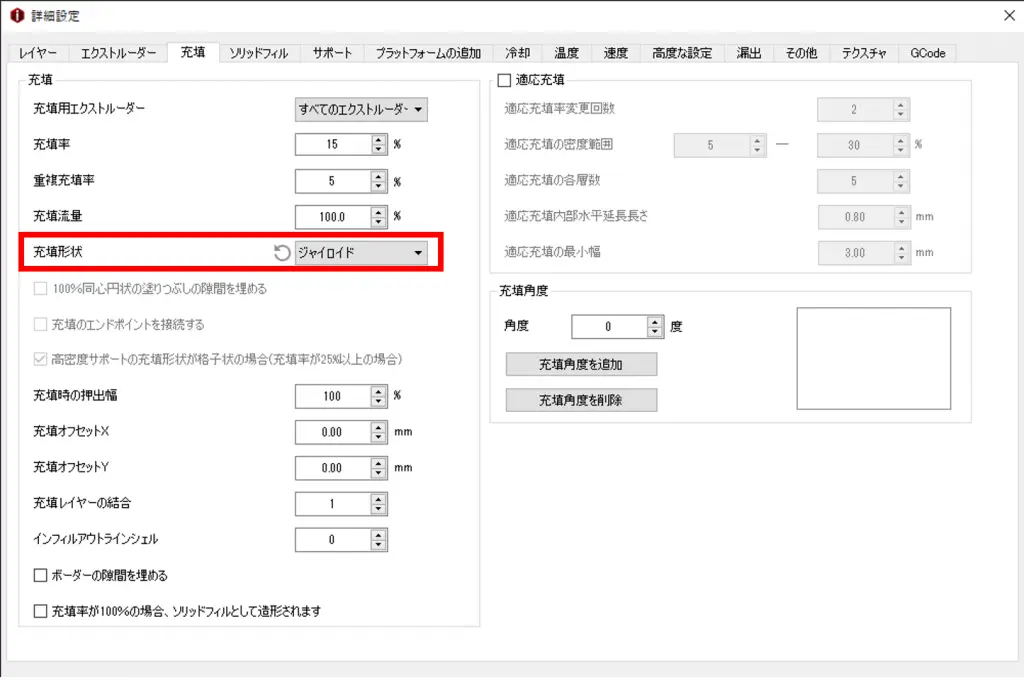The height and width of the screenshot is (680, 1024).
Task: Click the 充填角度を削除 button
Action: tap(581, 400)
